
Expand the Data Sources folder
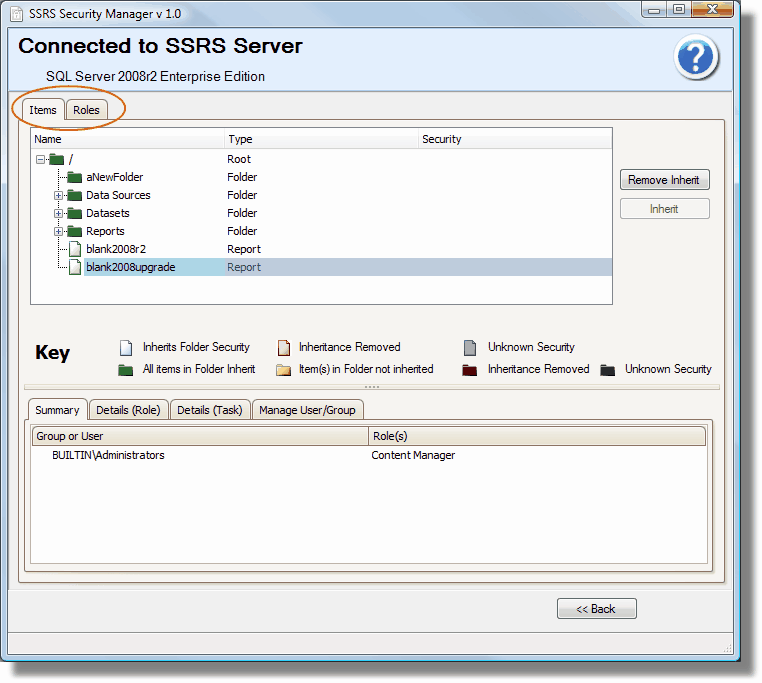(58, 195)
